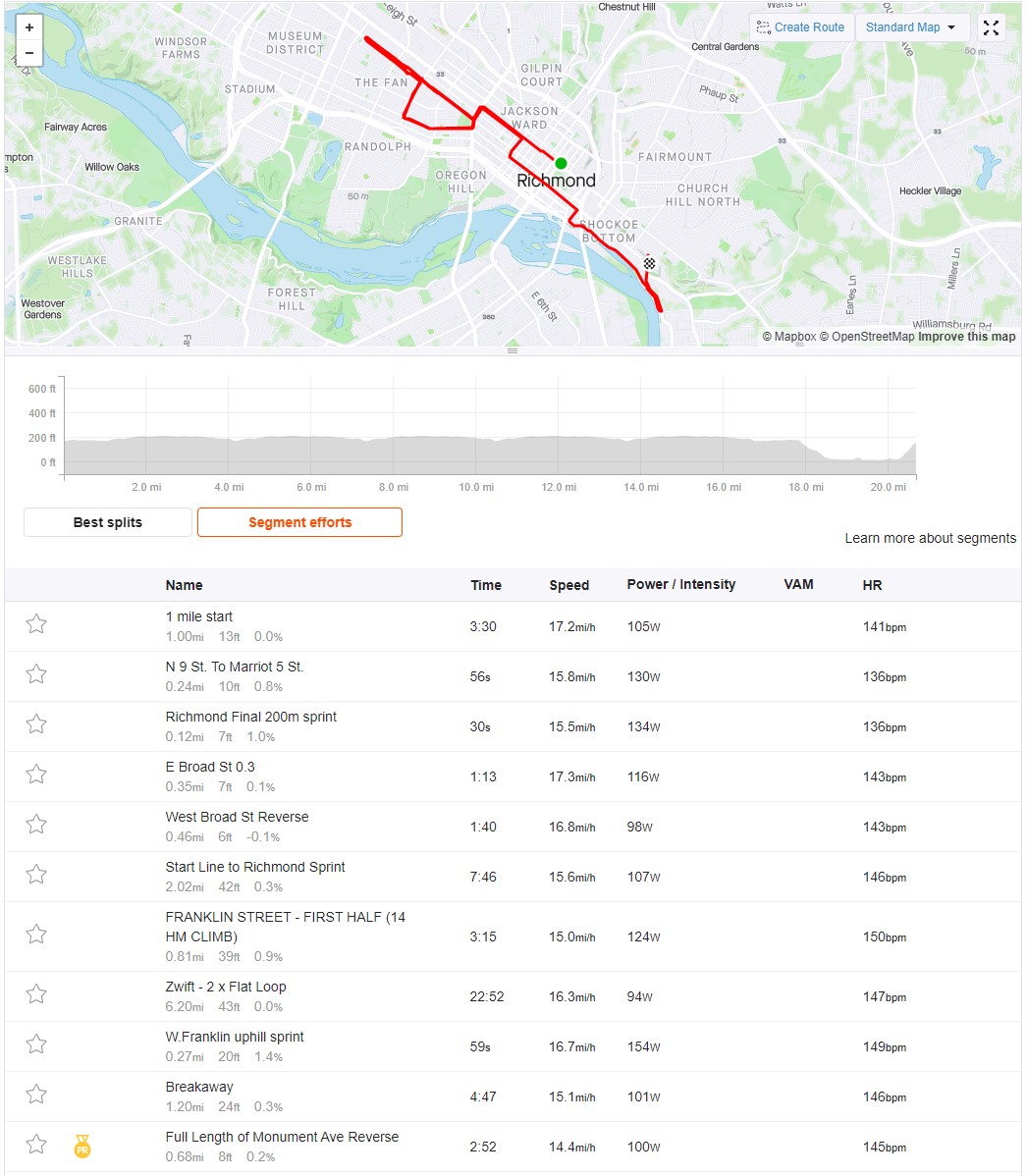
Task: Star the 1 mile start segment
Action: click(x=36, y=624)
